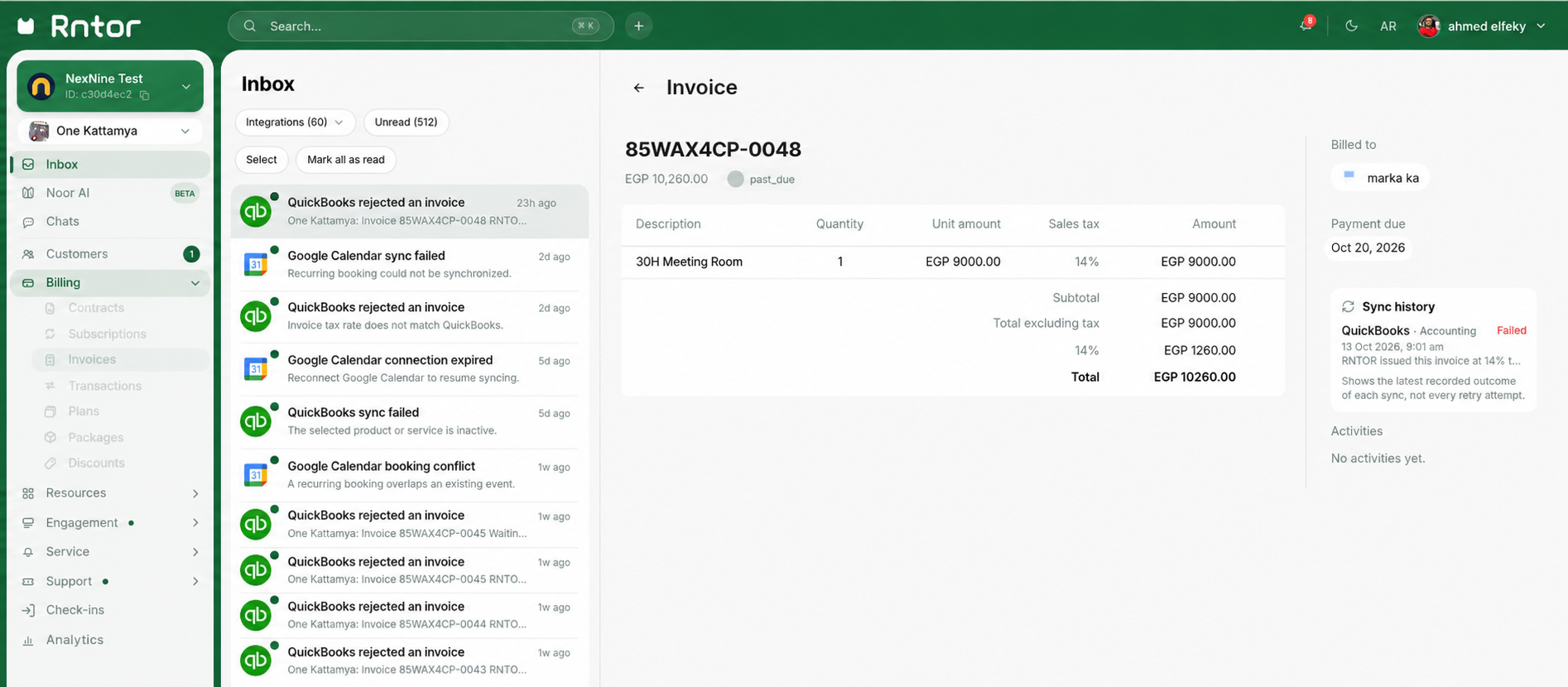The width and height of the screenshot is (1568, 687).
Task: Filter by Unread (512)
Action: [406, 122]
